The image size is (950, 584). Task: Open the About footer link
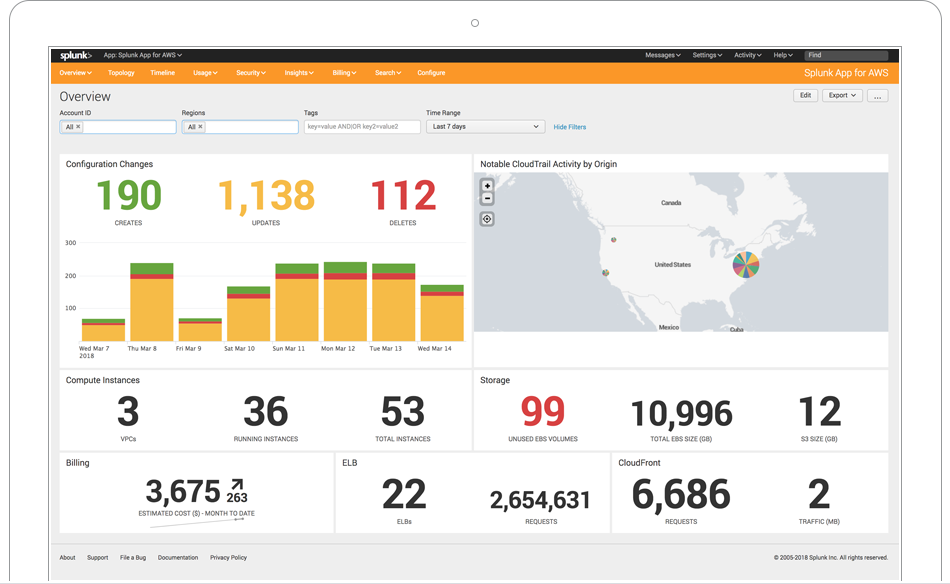pos(67,557)
